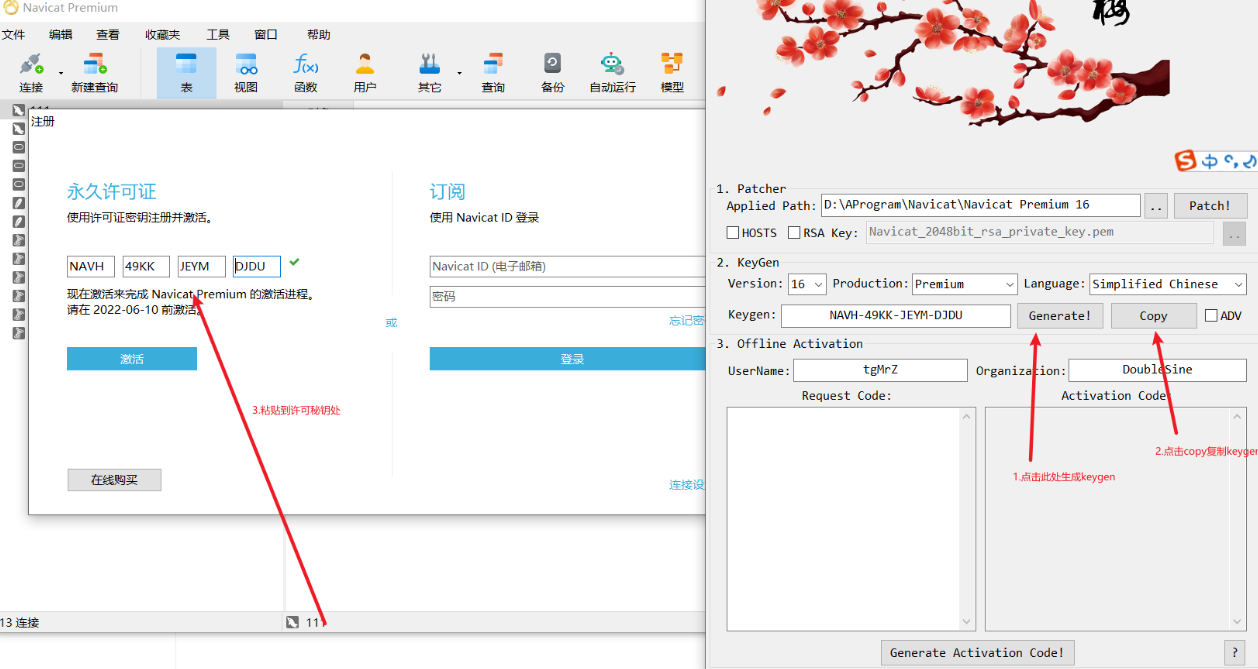
Task: Open the 工具 menu
Action: (218, 34)
